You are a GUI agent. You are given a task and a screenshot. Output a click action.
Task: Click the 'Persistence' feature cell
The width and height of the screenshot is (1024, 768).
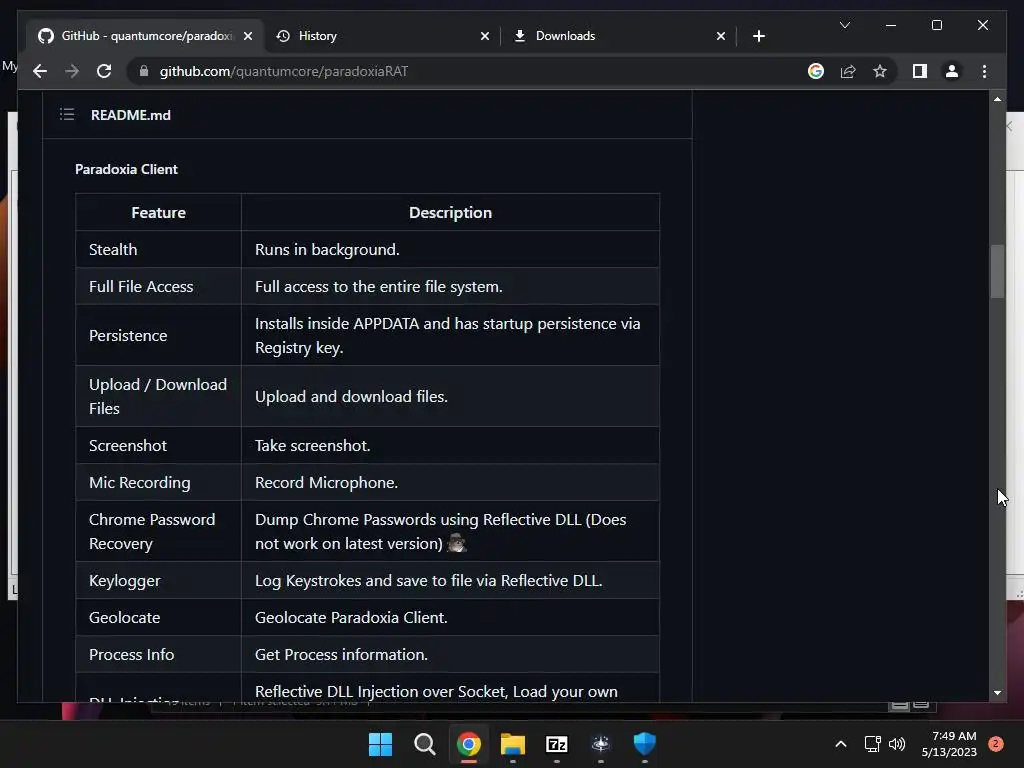158,335
